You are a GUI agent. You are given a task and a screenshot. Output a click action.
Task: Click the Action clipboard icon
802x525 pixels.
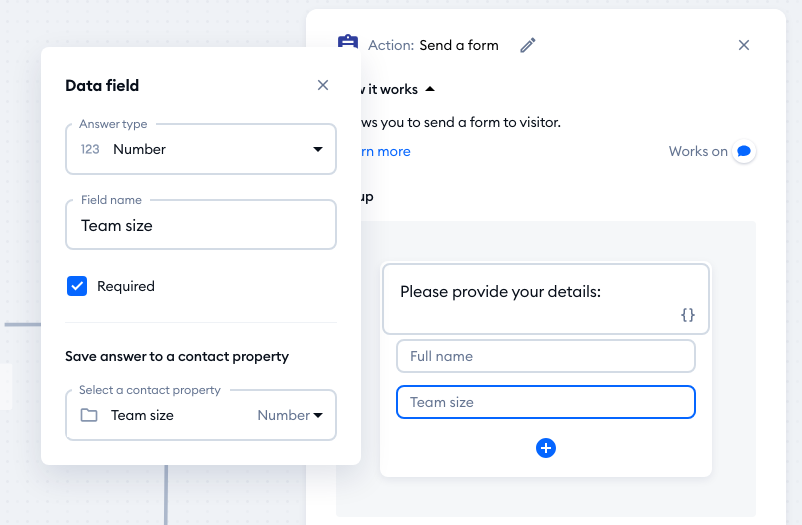point(348,45)
